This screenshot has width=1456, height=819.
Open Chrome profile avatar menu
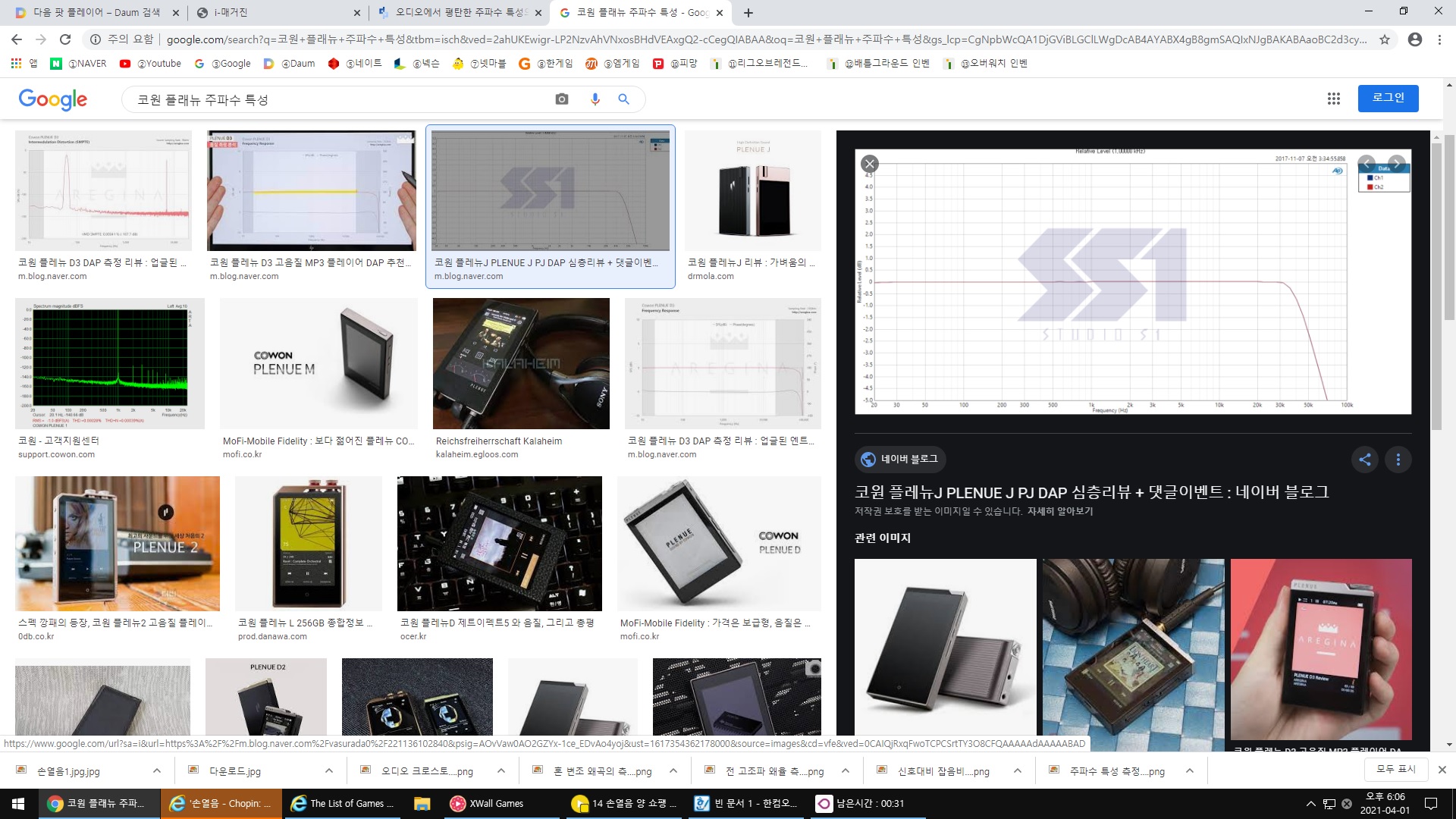tap(1414, 39)
